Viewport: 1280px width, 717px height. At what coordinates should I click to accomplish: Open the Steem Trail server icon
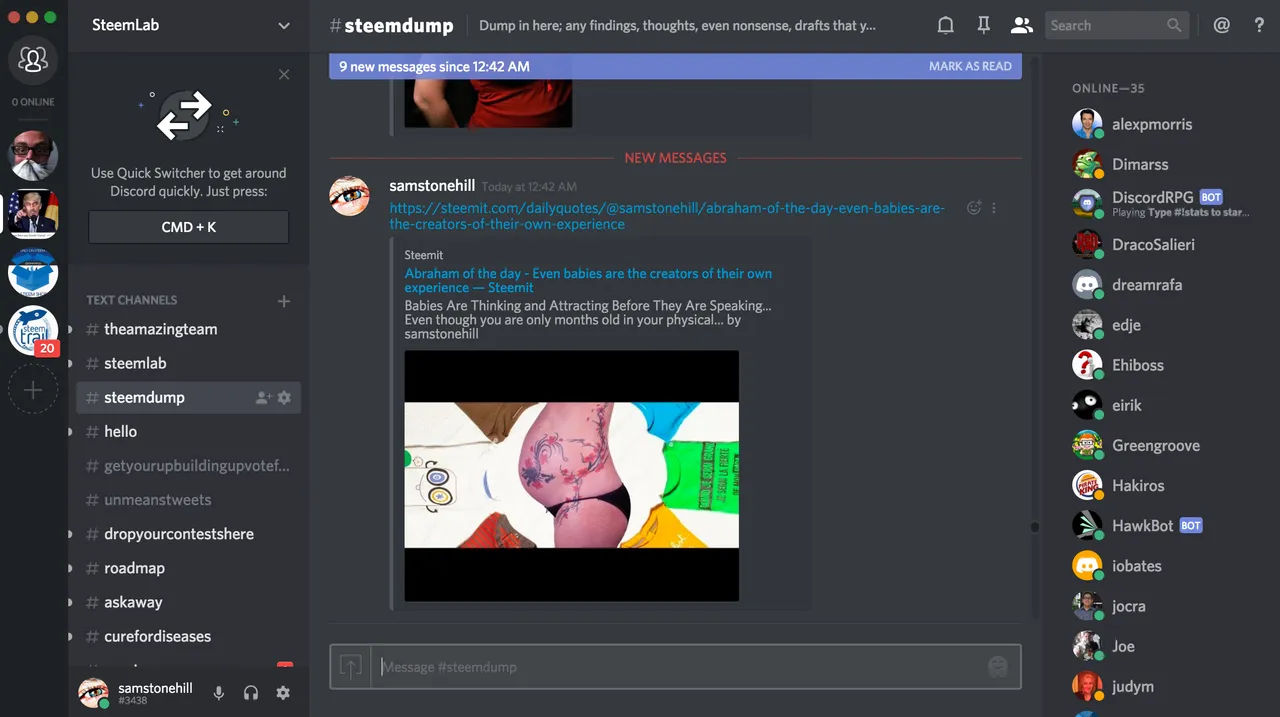[33, 330]
